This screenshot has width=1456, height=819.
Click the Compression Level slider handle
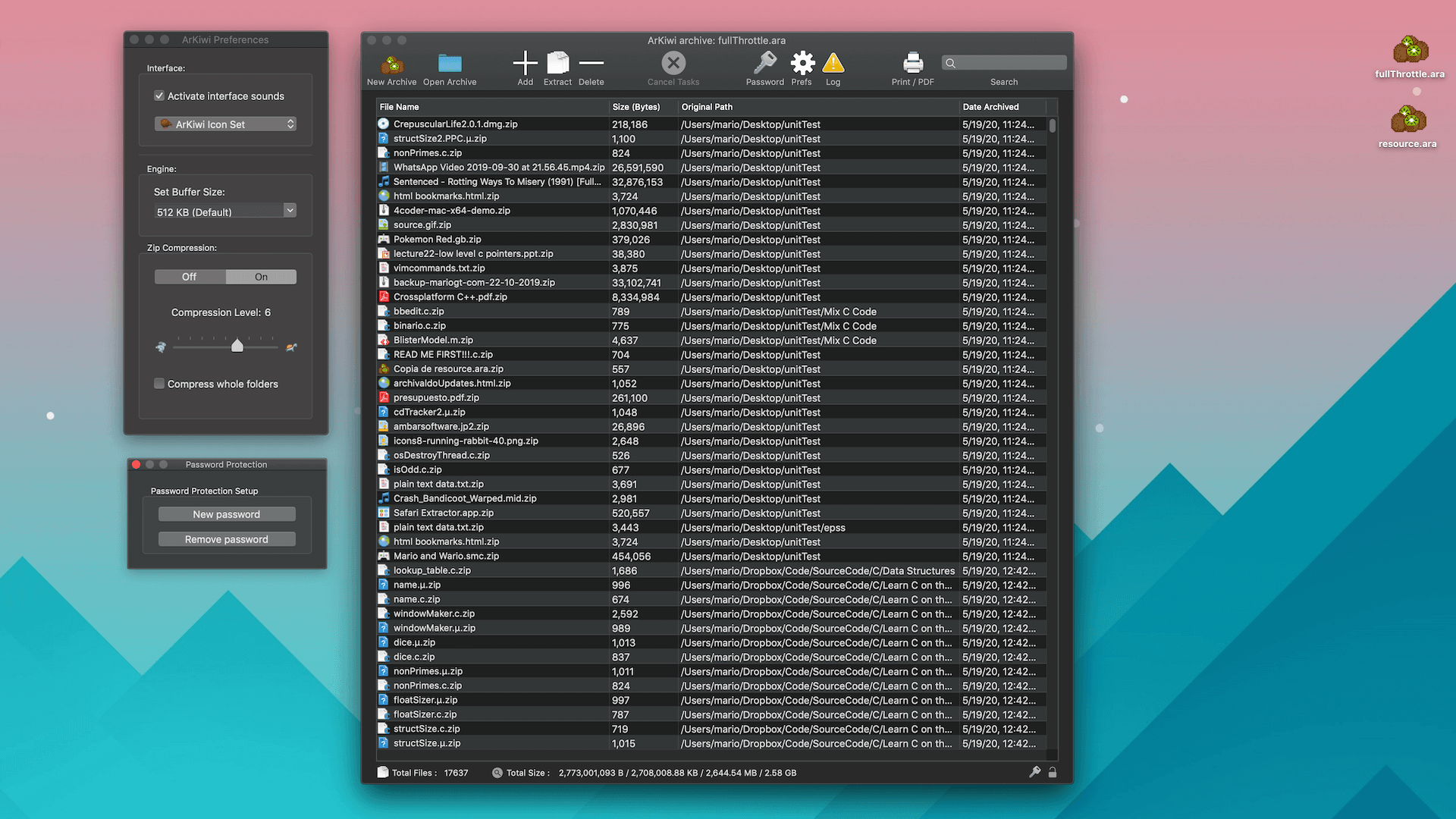[237, 346]
